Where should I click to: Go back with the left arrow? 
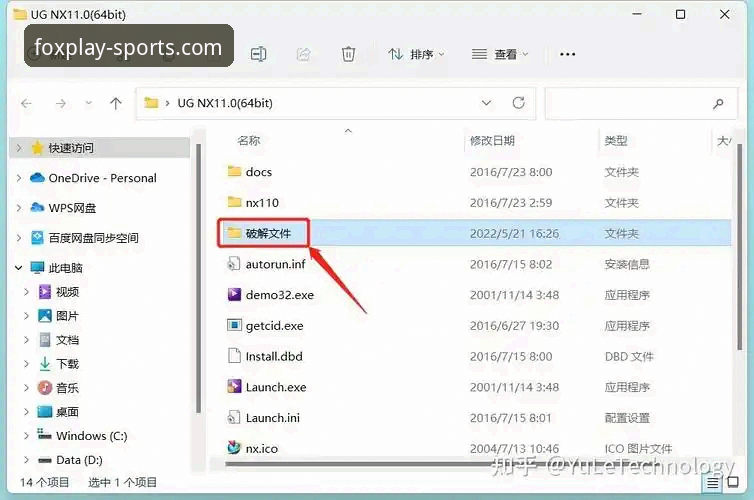click(x=26, y=103)
